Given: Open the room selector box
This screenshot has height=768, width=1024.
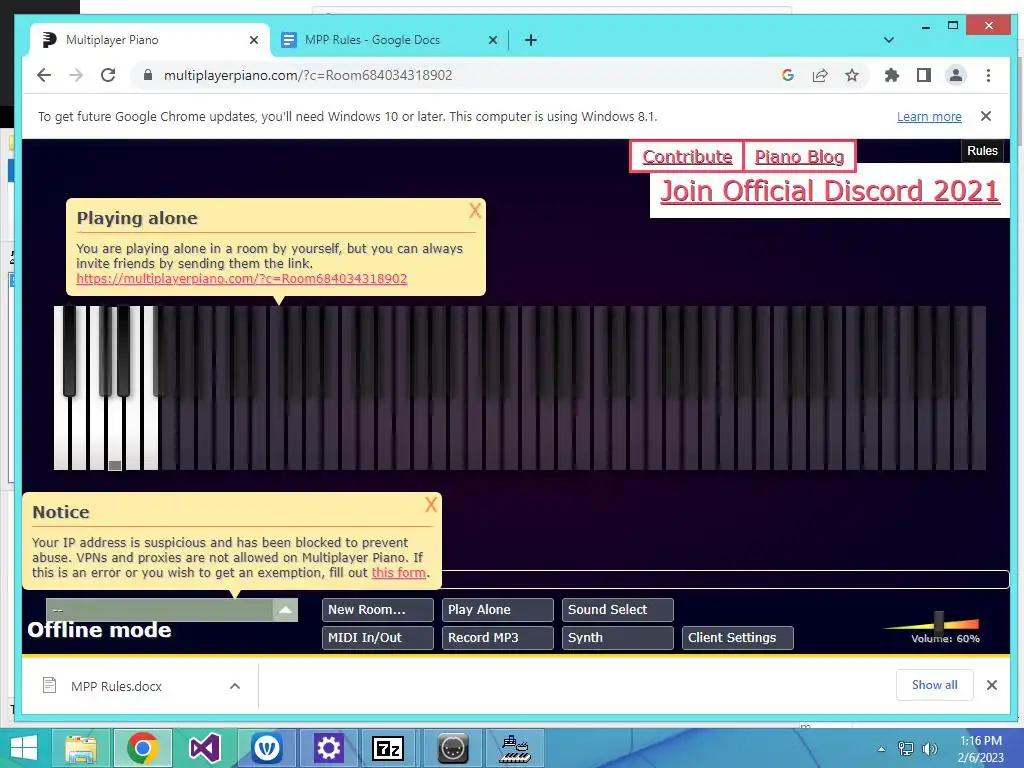Looking at the screenshot, I should click(x=172, y=610).
